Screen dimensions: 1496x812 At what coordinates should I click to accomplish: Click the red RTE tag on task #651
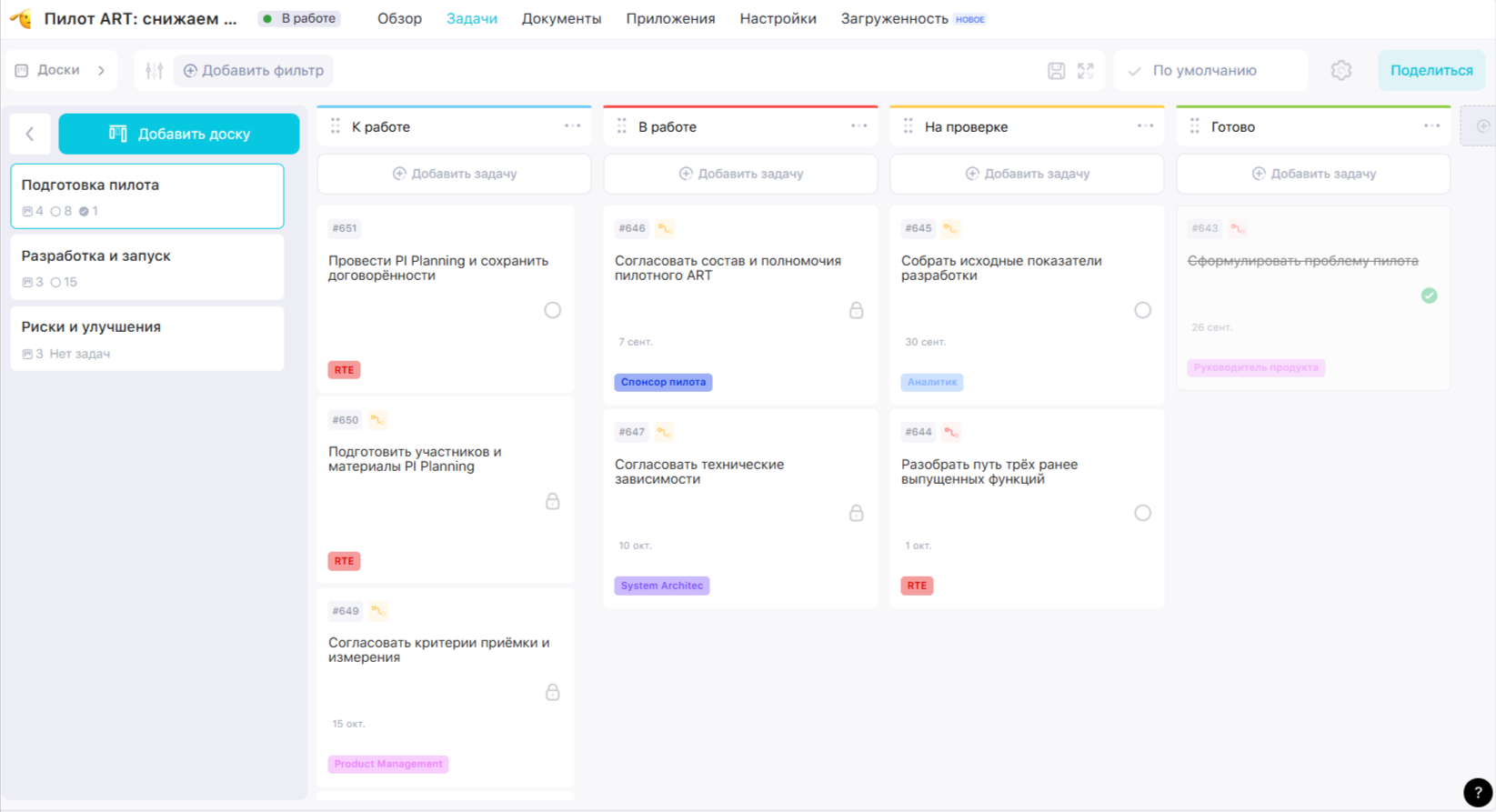coord(344,370)
